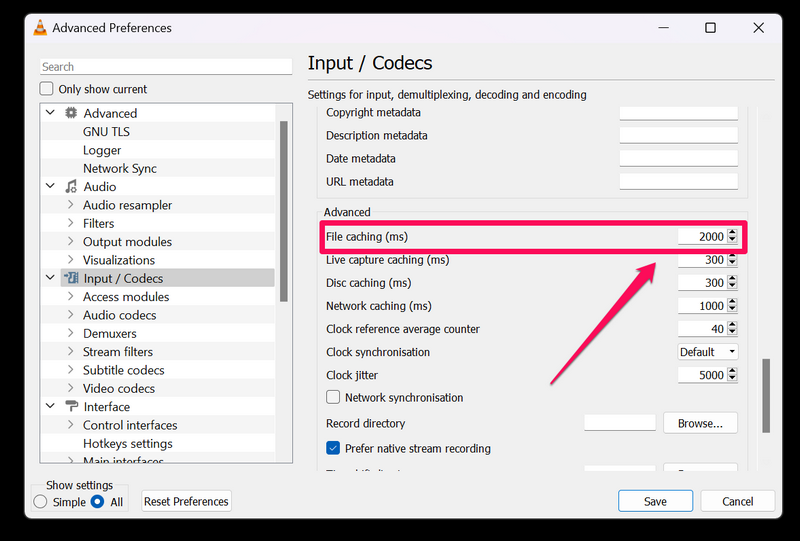The image size is (800, 541).
Task: Check the Network synchronisation checkbox
Action: click(x=334, y=397)
